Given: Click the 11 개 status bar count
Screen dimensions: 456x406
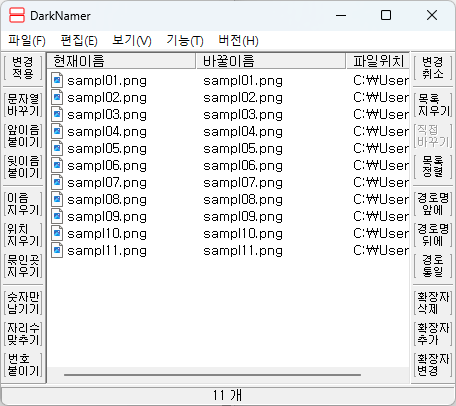Looking at the screenshot, I should click(227, 395).
